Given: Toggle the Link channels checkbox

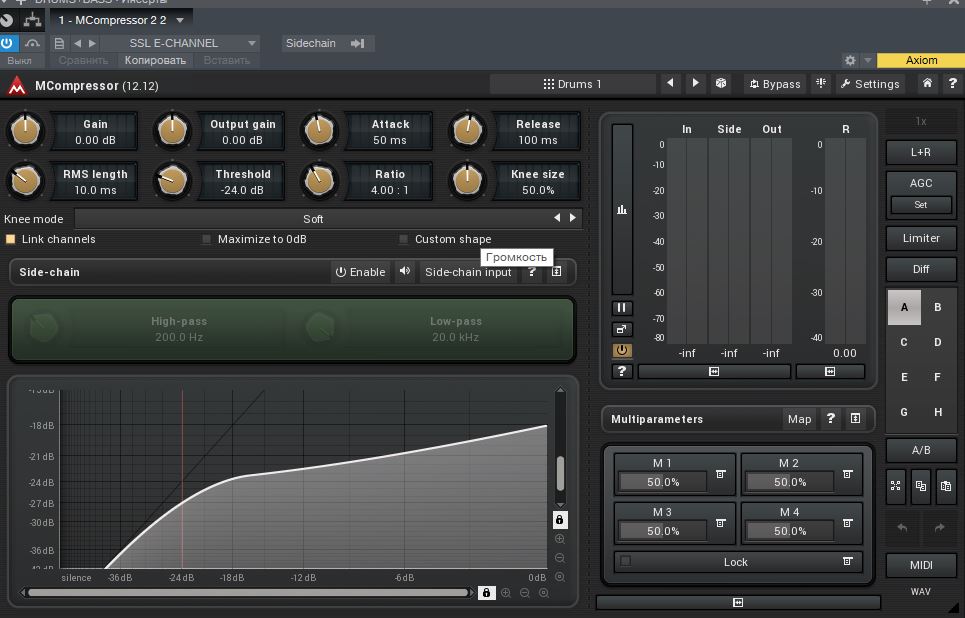Looking at the screenshot, I should coord(11,239).
